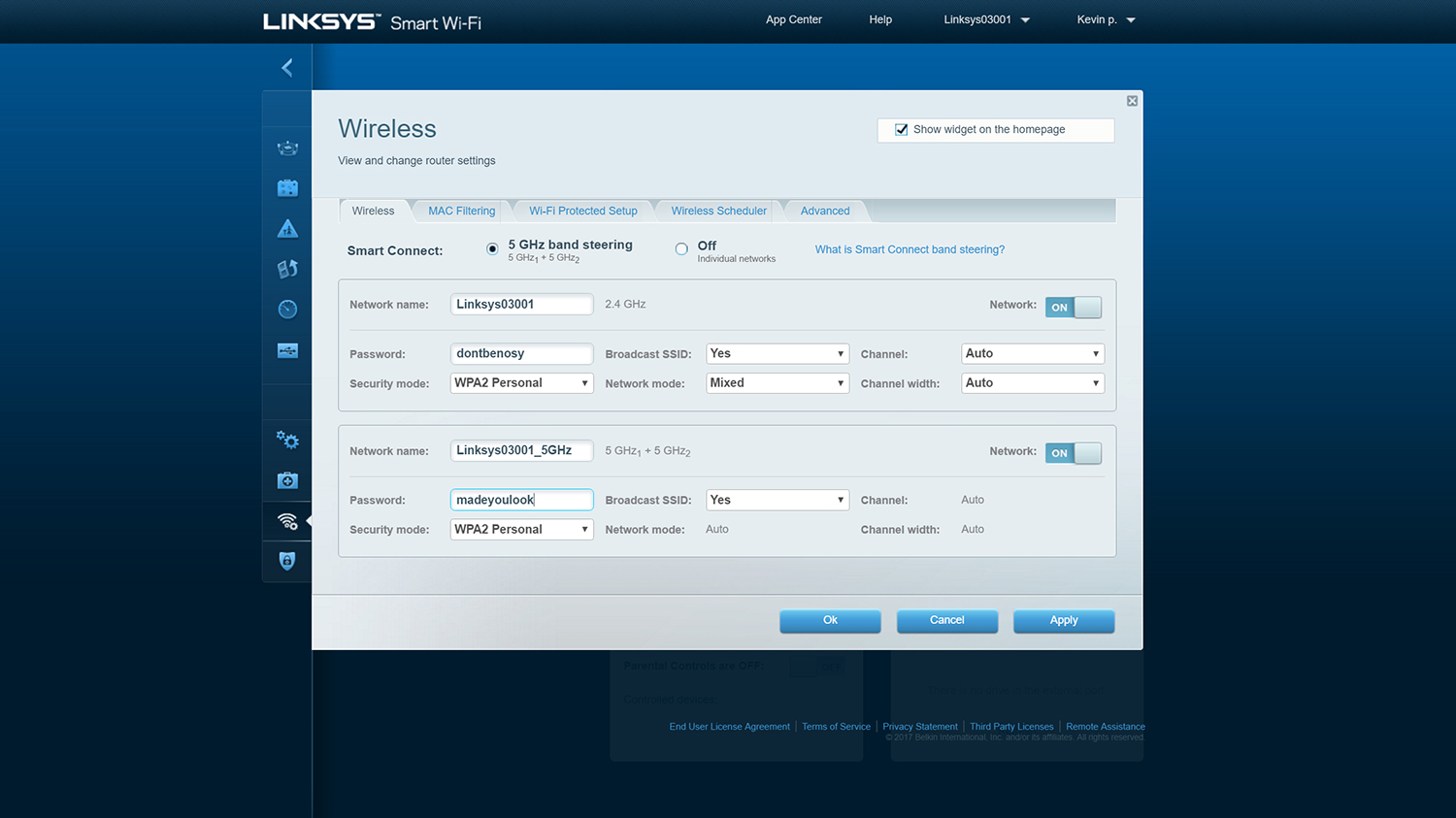Switch to the MAC Filtering tab
The height and width of the screenshot is (818, 1456).
pyautogui.click(x=462, y=211)
